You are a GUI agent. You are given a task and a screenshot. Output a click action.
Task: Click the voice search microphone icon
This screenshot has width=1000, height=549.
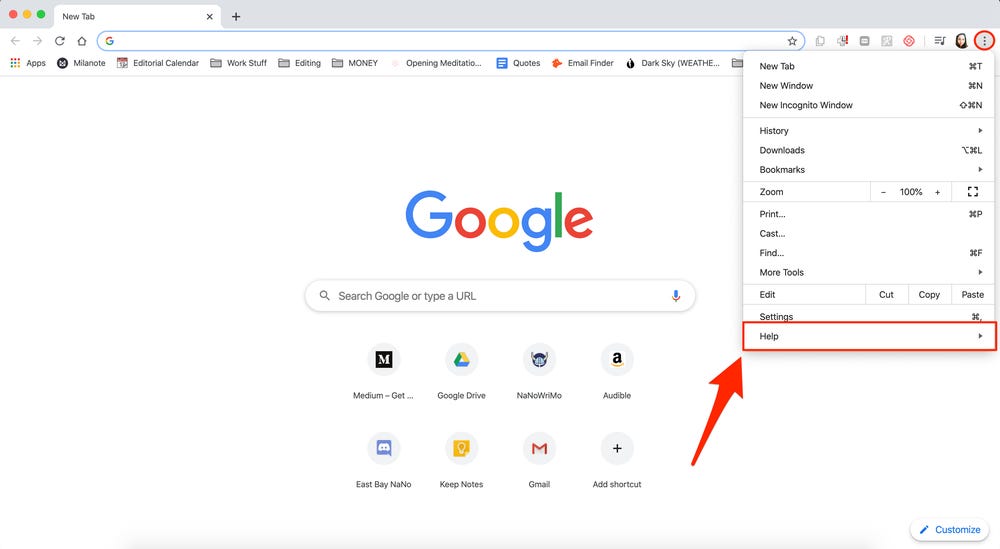tap(675, 296)
